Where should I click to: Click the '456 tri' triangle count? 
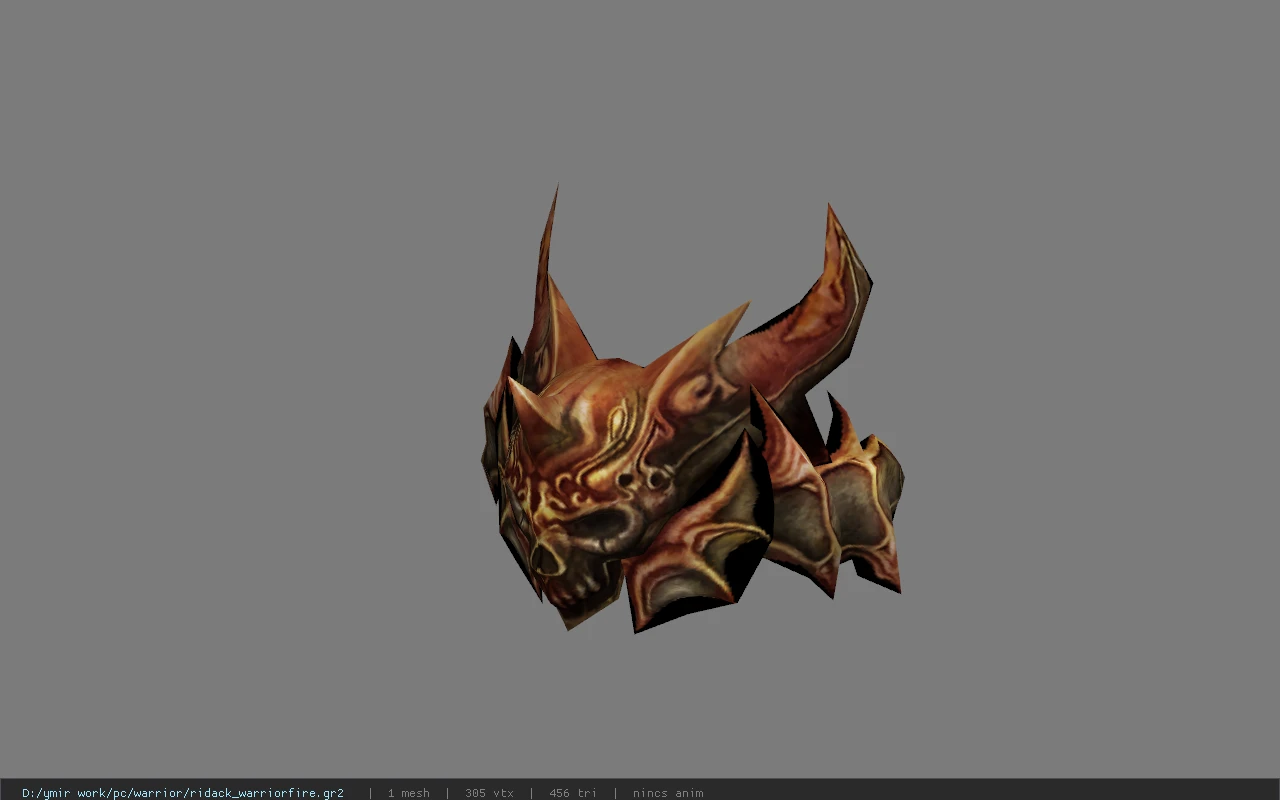tap(573, 793)
